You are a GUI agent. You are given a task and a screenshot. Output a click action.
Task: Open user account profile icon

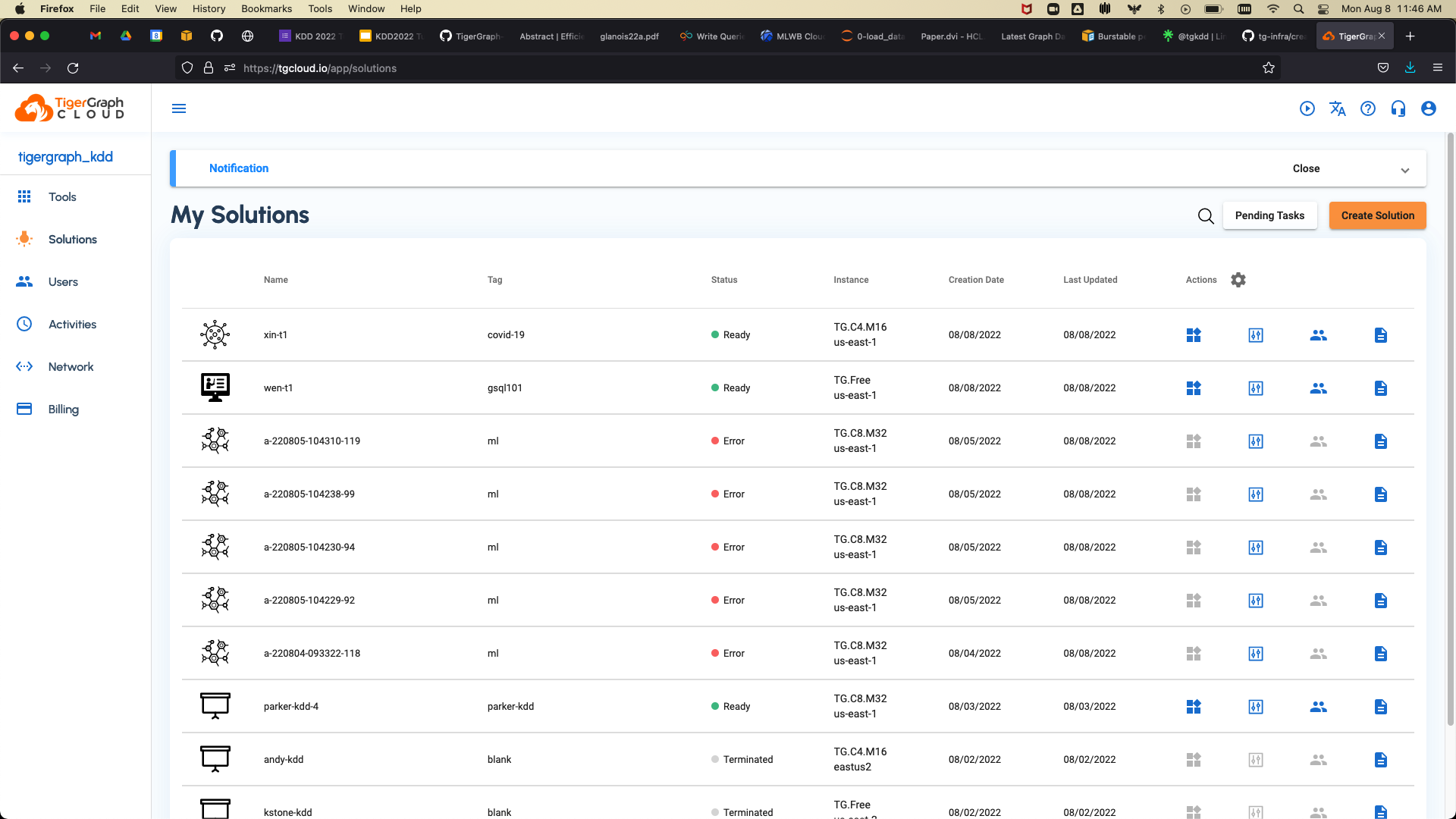tap(1429, 108)
